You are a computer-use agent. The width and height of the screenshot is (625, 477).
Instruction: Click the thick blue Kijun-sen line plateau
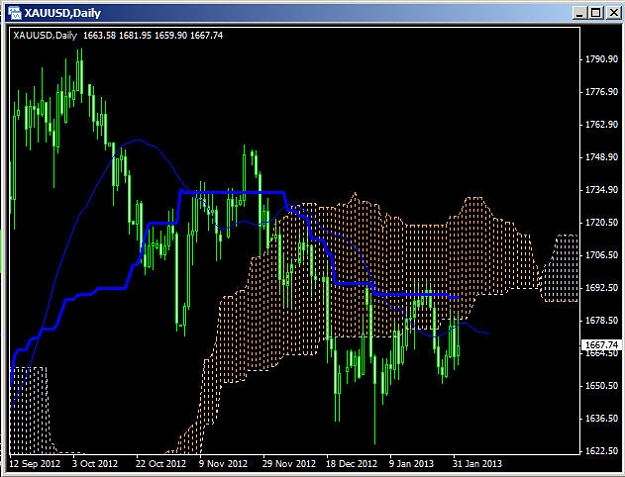[233, 193]
